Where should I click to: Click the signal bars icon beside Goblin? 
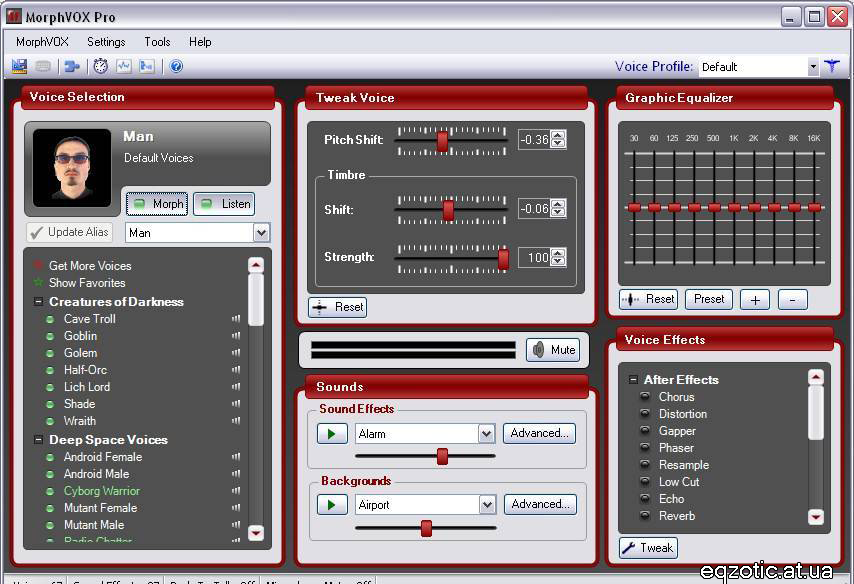pos(236,336)
